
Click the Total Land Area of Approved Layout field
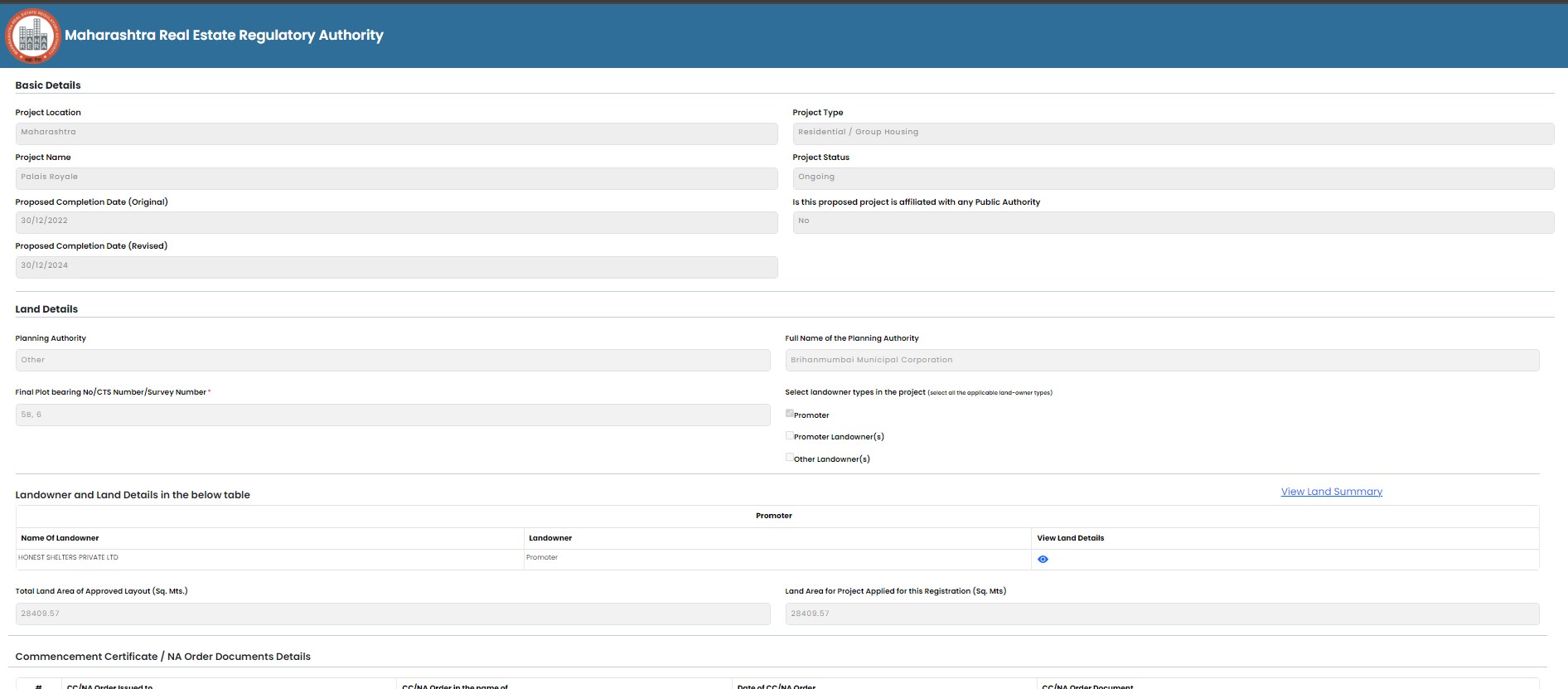click(393, 614)
